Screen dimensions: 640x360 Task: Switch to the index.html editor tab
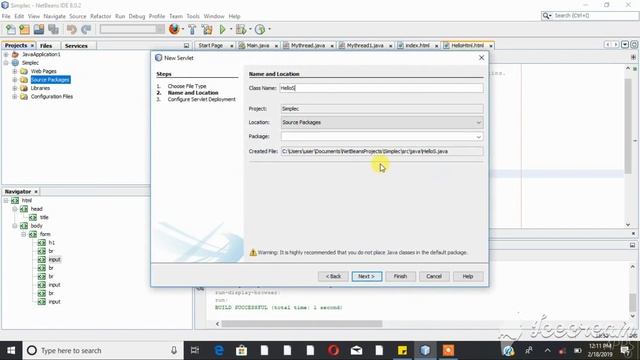click(417, 45)
